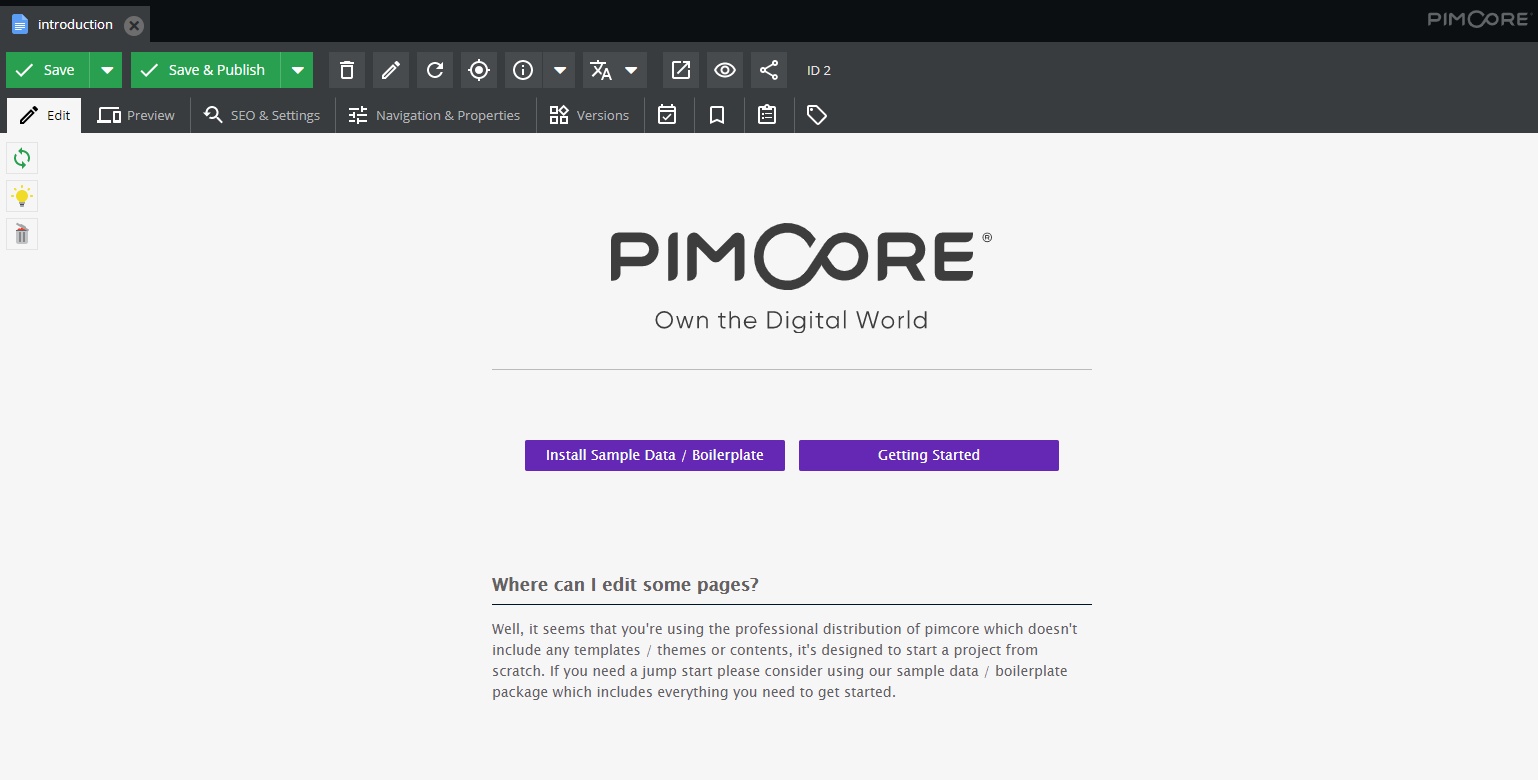Click the rename pencil icon in toolbar
This screenshot has width=1538, height=780.
pyautogui.click(x=391, y=70)
